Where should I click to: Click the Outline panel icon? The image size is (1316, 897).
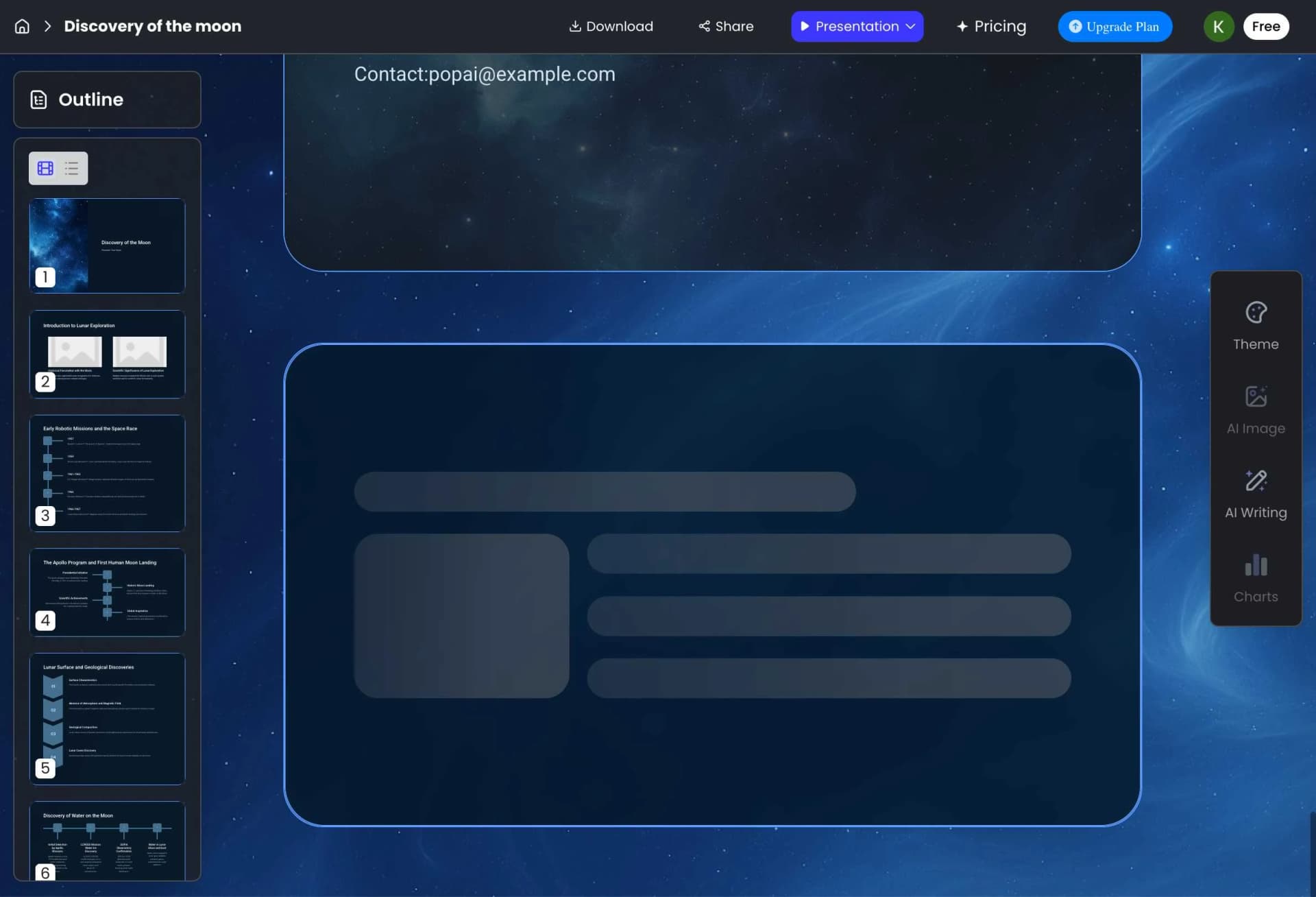point(39,99)
